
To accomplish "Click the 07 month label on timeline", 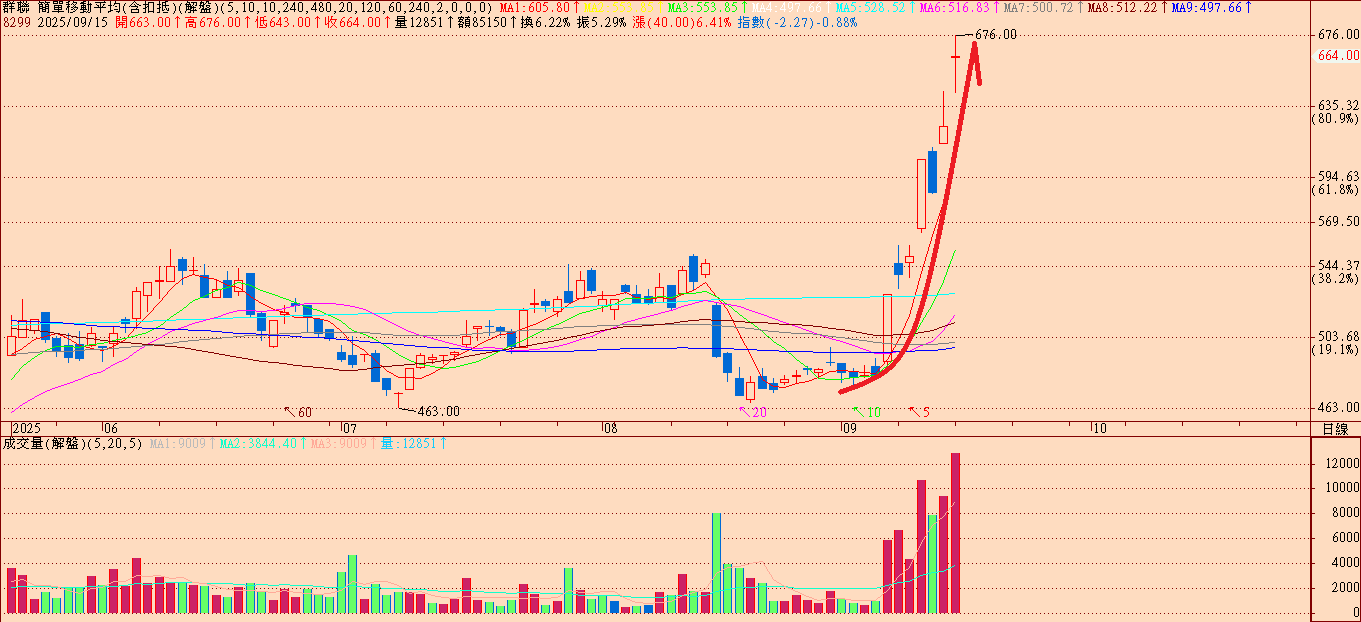I will point(346,428).
